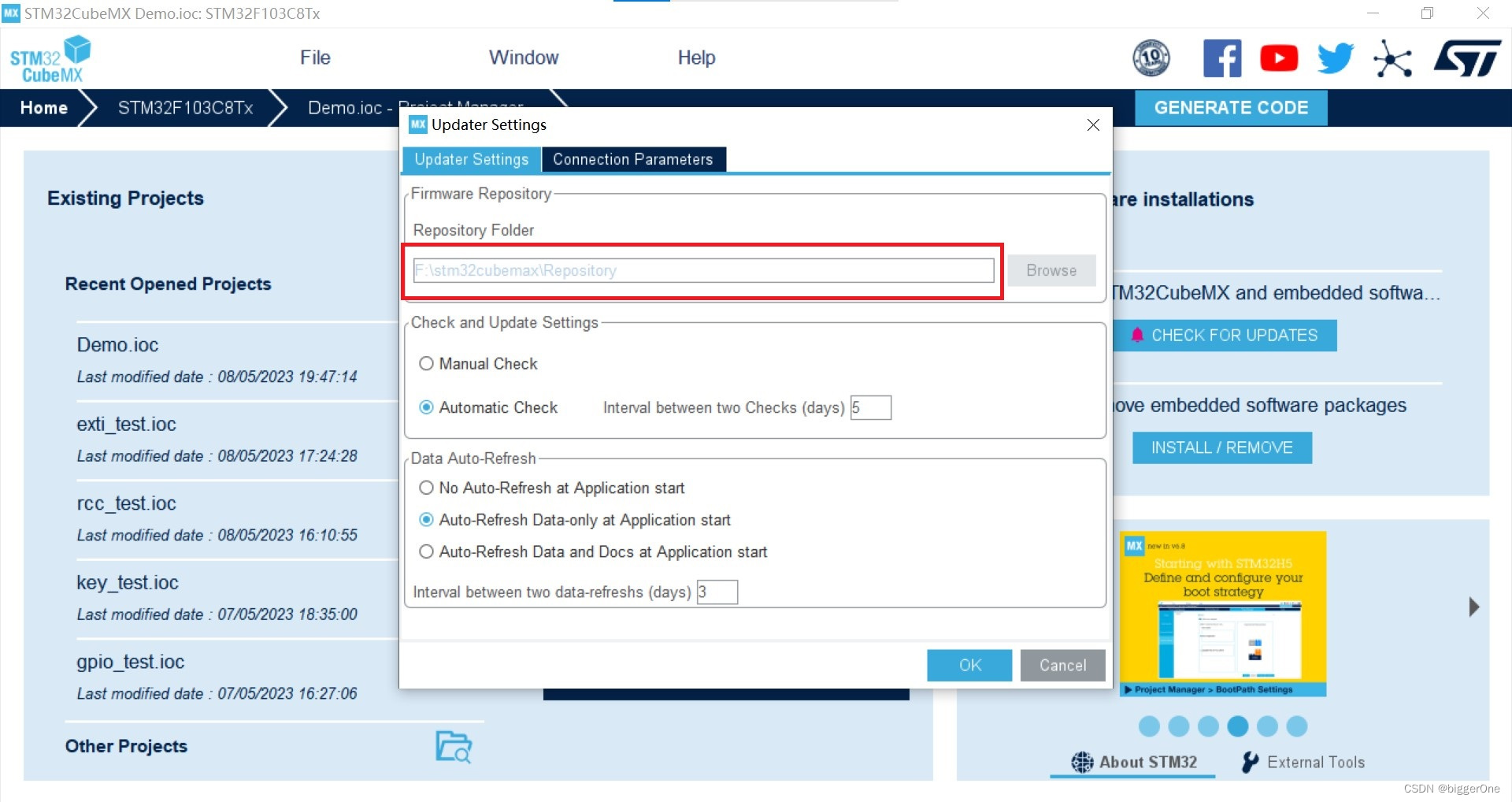Confirm settings with the OK button
Screen dimensions: 1512x802
pyautogui.click(x=969, y=665)
